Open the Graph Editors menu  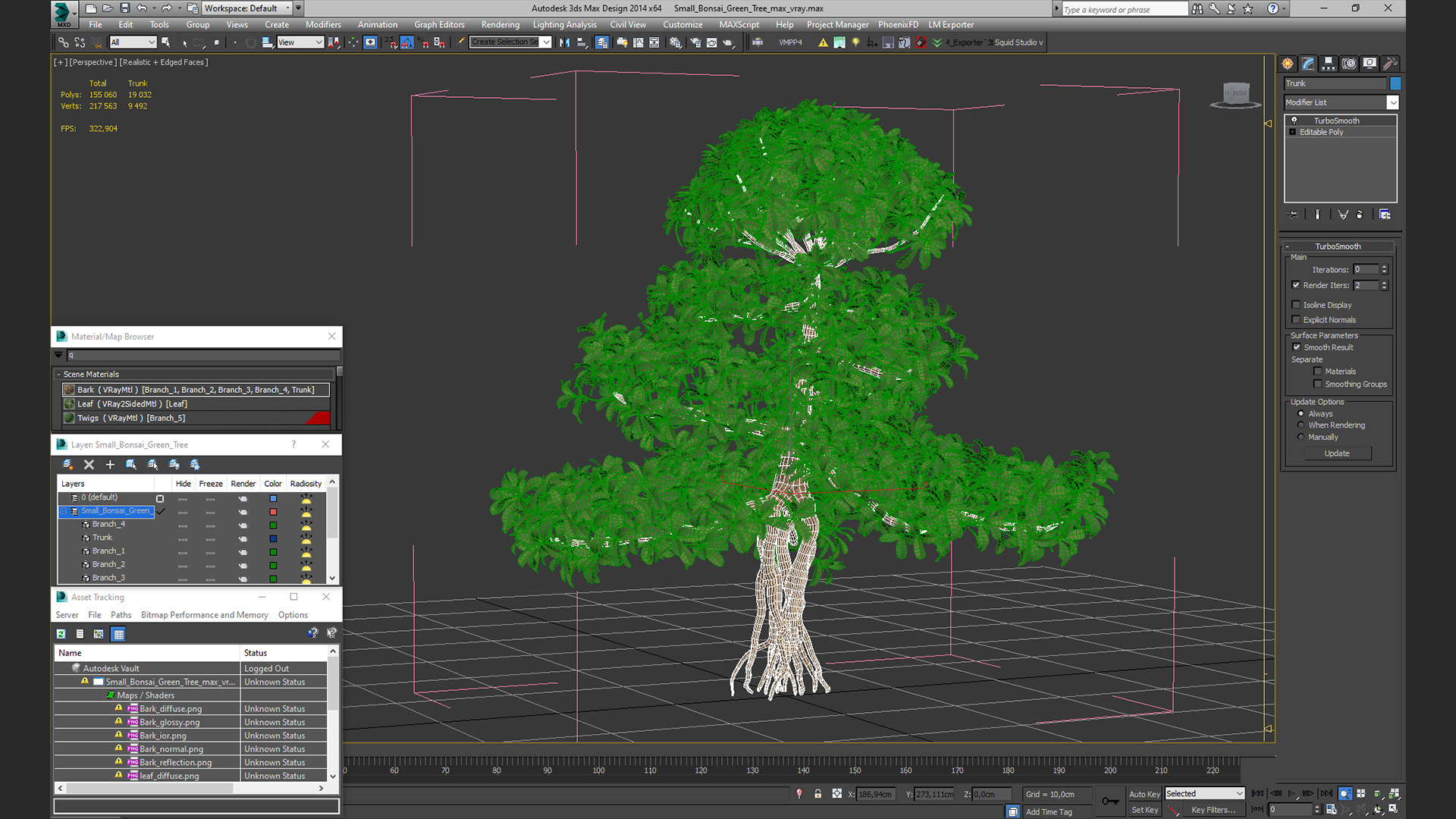[x=439, y=24]
